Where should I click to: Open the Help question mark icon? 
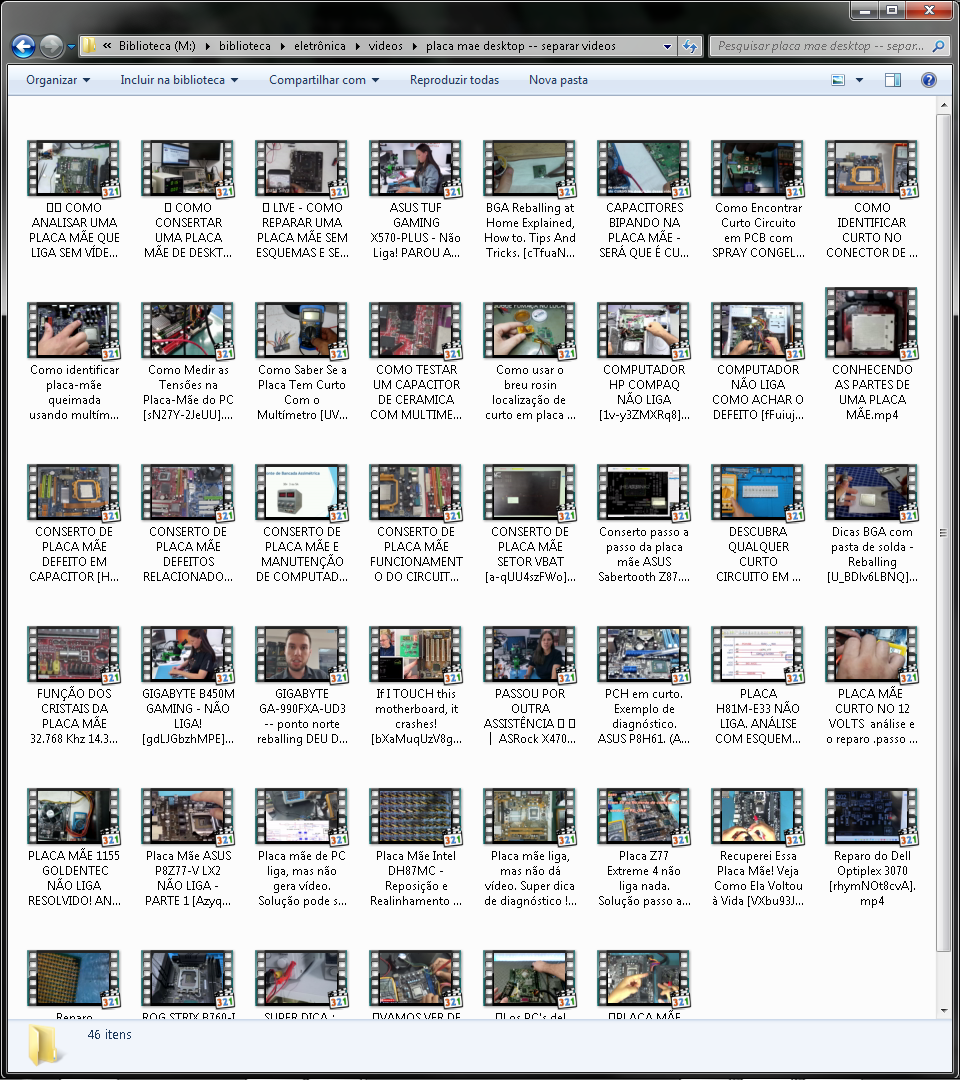(x=928, y=80)
